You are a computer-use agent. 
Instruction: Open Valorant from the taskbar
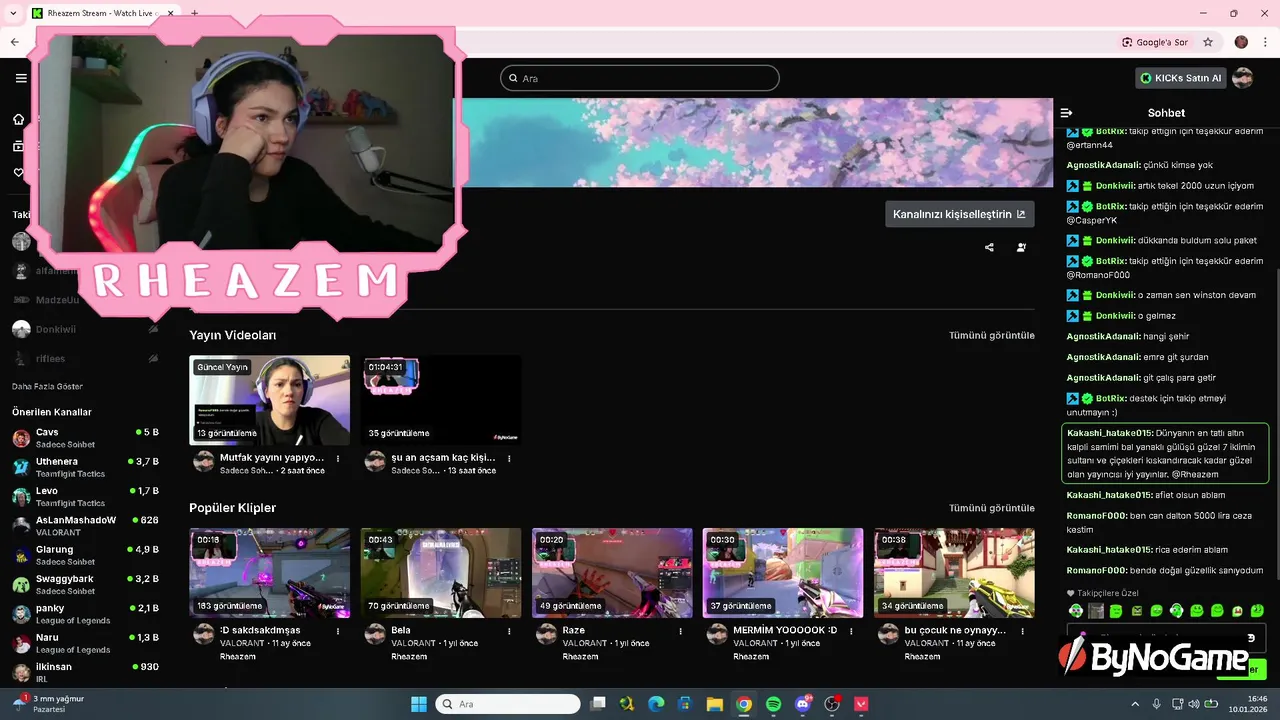coord(861,704)
